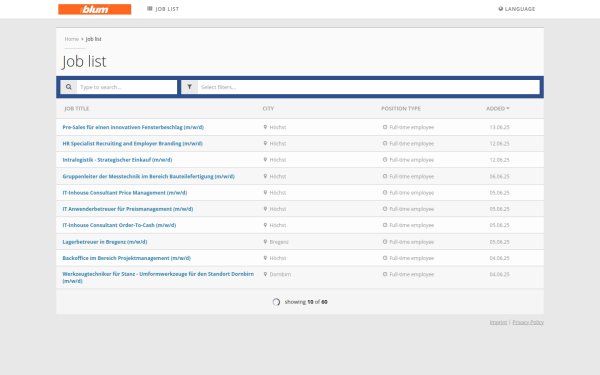Screen dimensions: 600x375
Task: Click location pin in Intralogistik row
Action: (x=265, y=160)
